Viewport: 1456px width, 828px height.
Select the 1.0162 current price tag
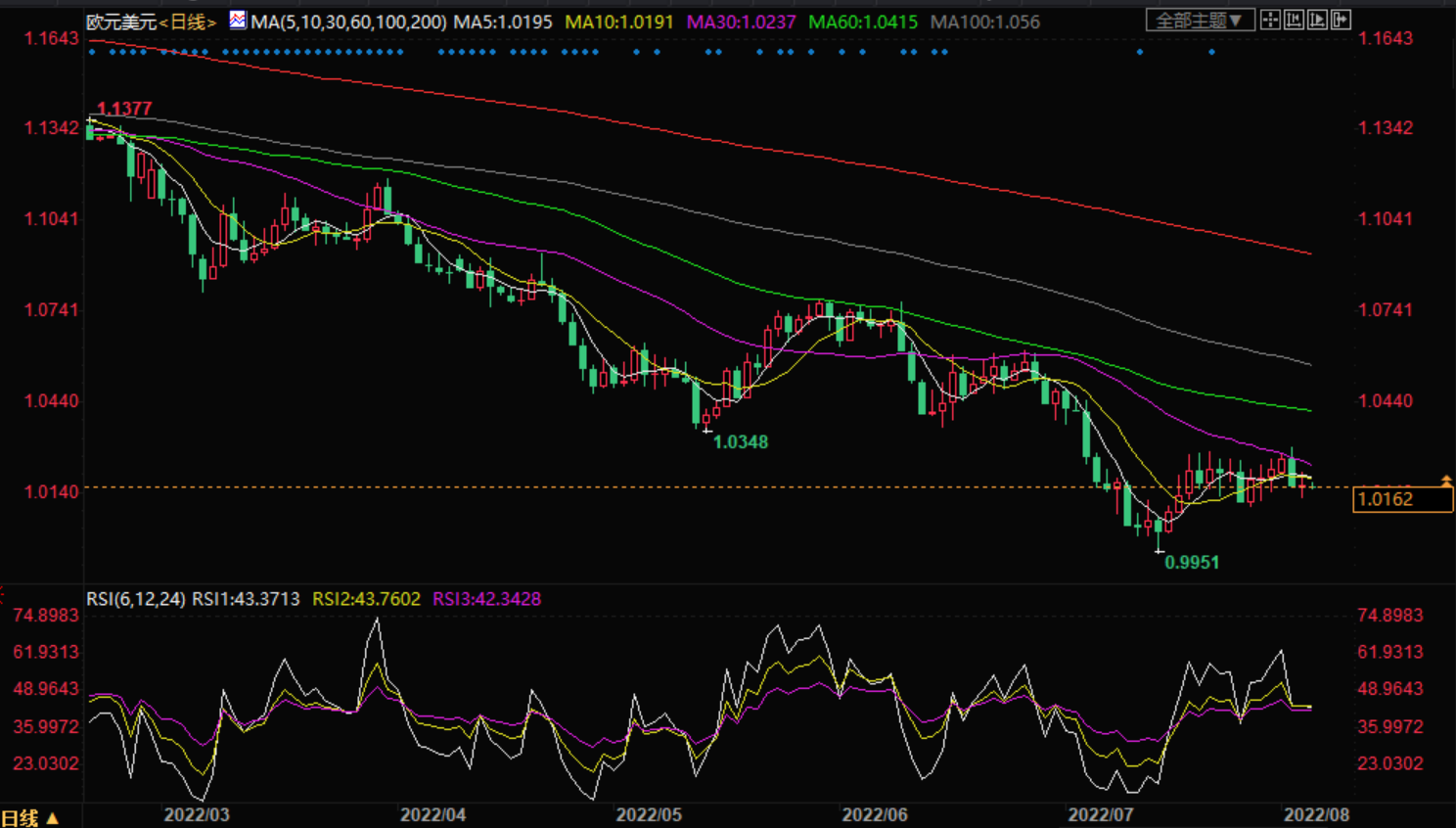1401,499
